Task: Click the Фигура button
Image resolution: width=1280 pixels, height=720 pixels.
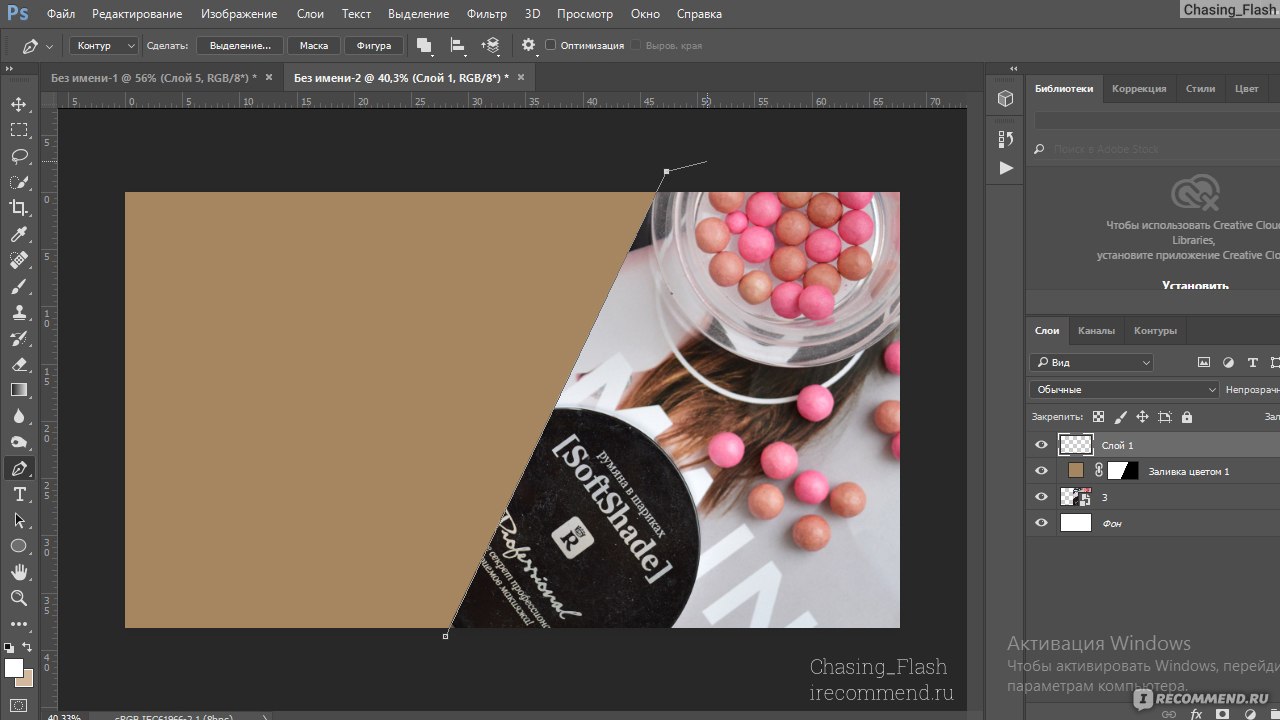Action: (374, 46)
